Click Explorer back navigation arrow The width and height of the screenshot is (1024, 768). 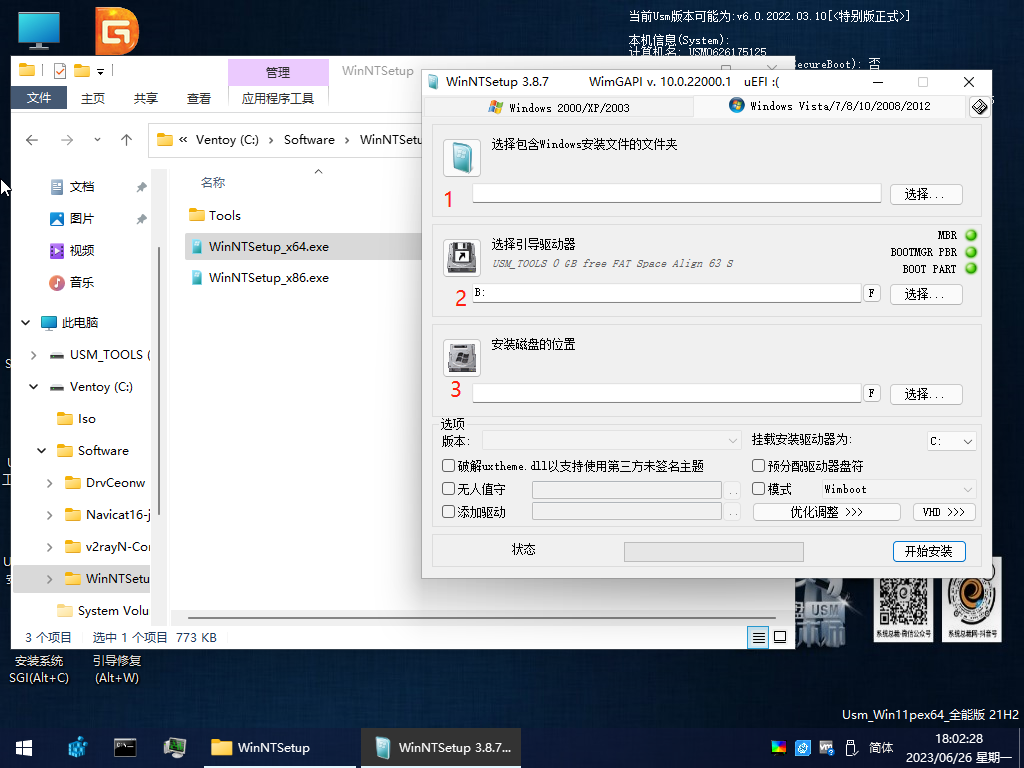pyautogui.click(x=32, y=140)
